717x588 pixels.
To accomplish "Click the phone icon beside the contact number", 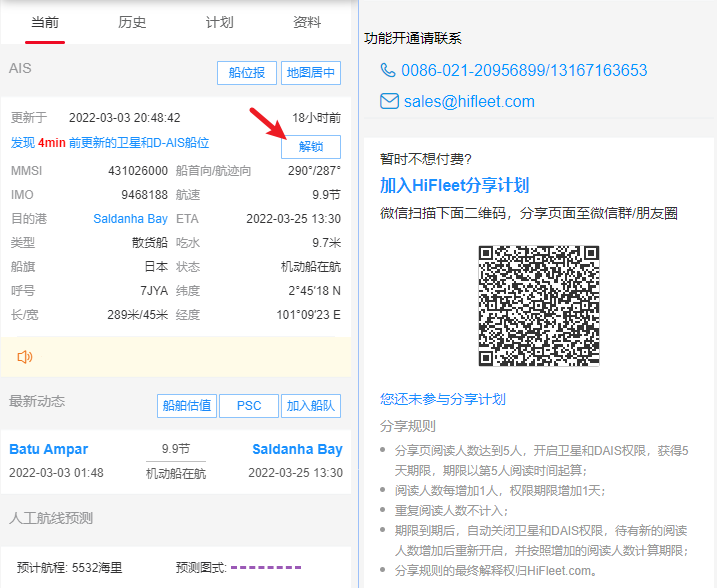I will (388, 70).
